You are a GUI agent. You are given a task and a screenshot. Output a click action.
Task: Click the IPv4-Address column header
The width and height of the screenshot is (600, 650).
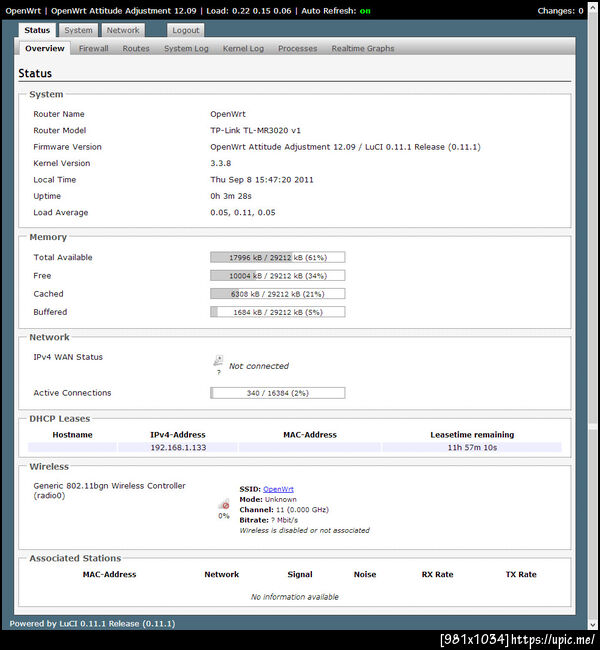click(178, 435)
